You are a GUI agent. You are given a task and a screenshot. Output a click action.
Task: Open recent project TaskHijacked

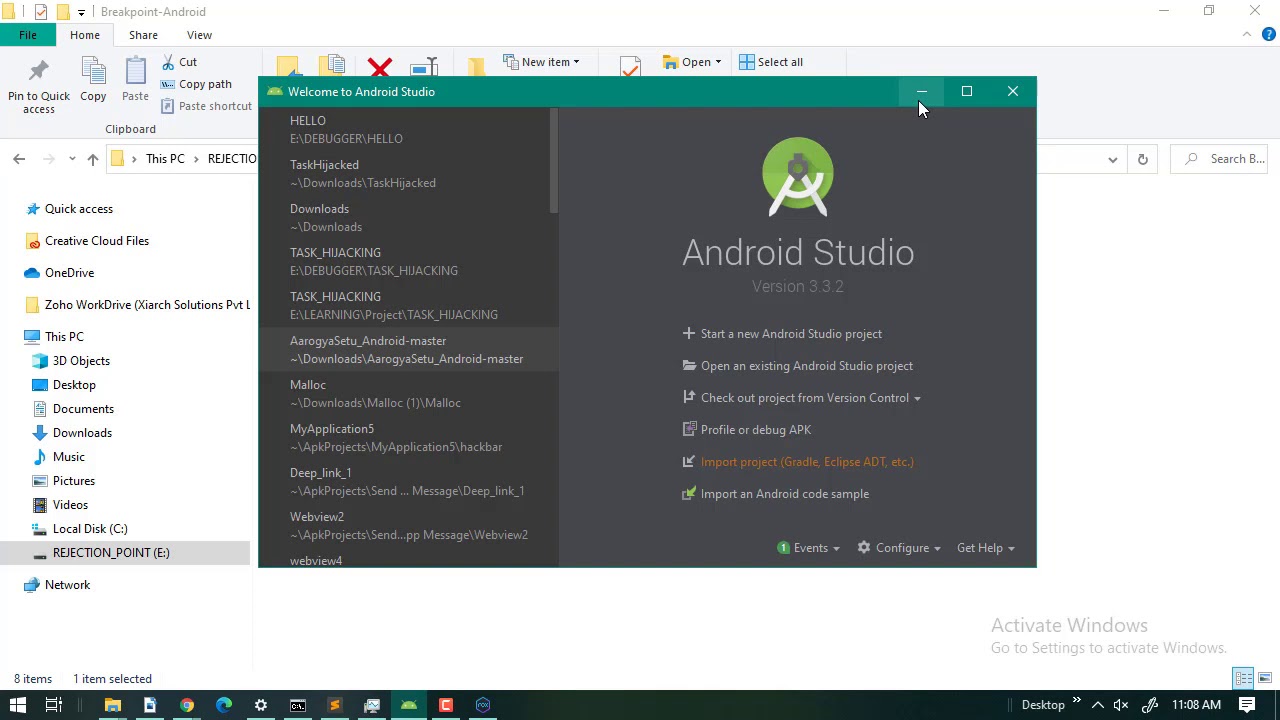point(408,173)
